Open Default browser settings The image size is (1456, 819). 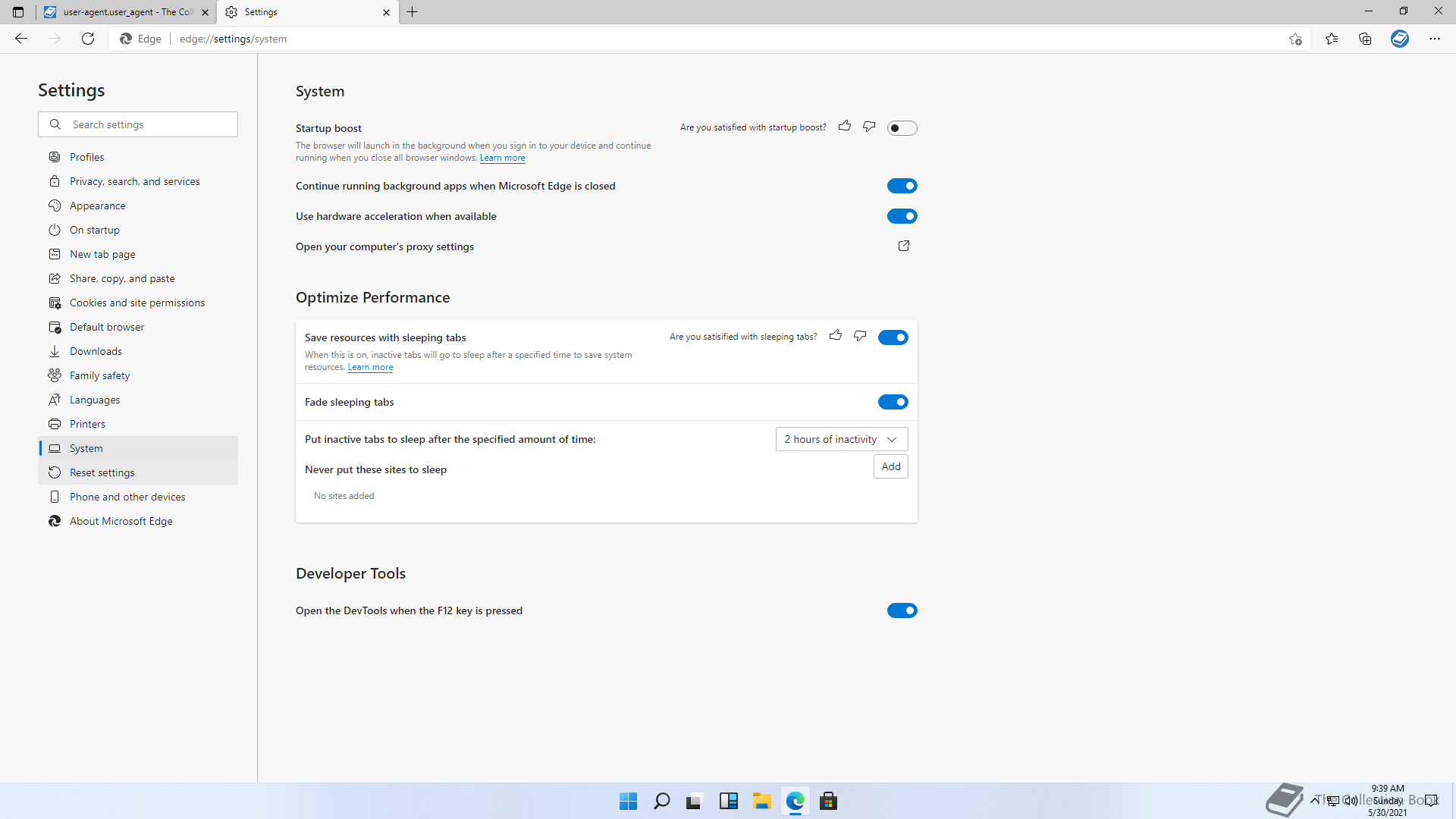tap(138, 327)
